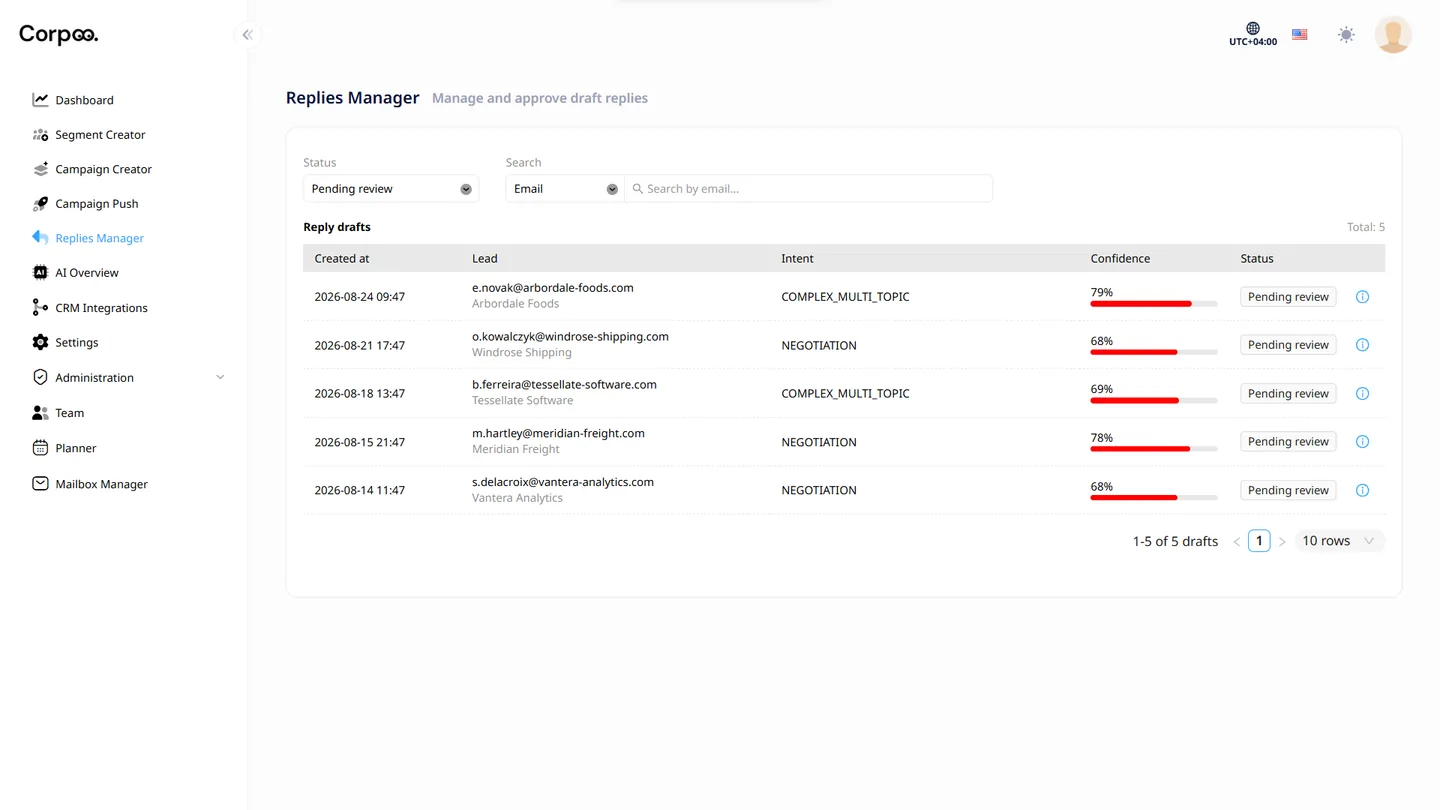Click the US flag language icon

[x=1300, y=35]
